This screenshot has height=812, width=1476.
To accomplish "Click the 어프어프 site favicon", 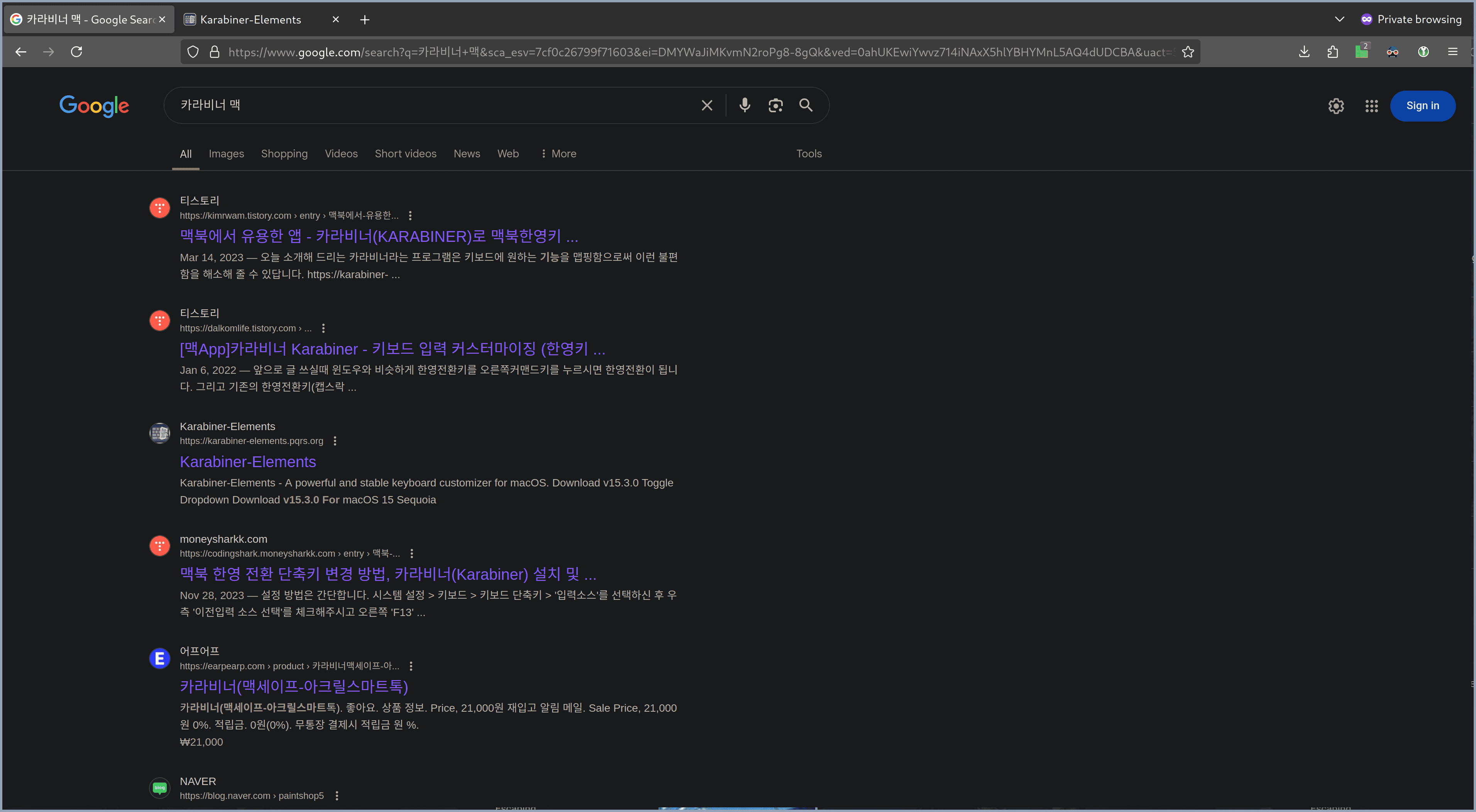I will point(160,658).
